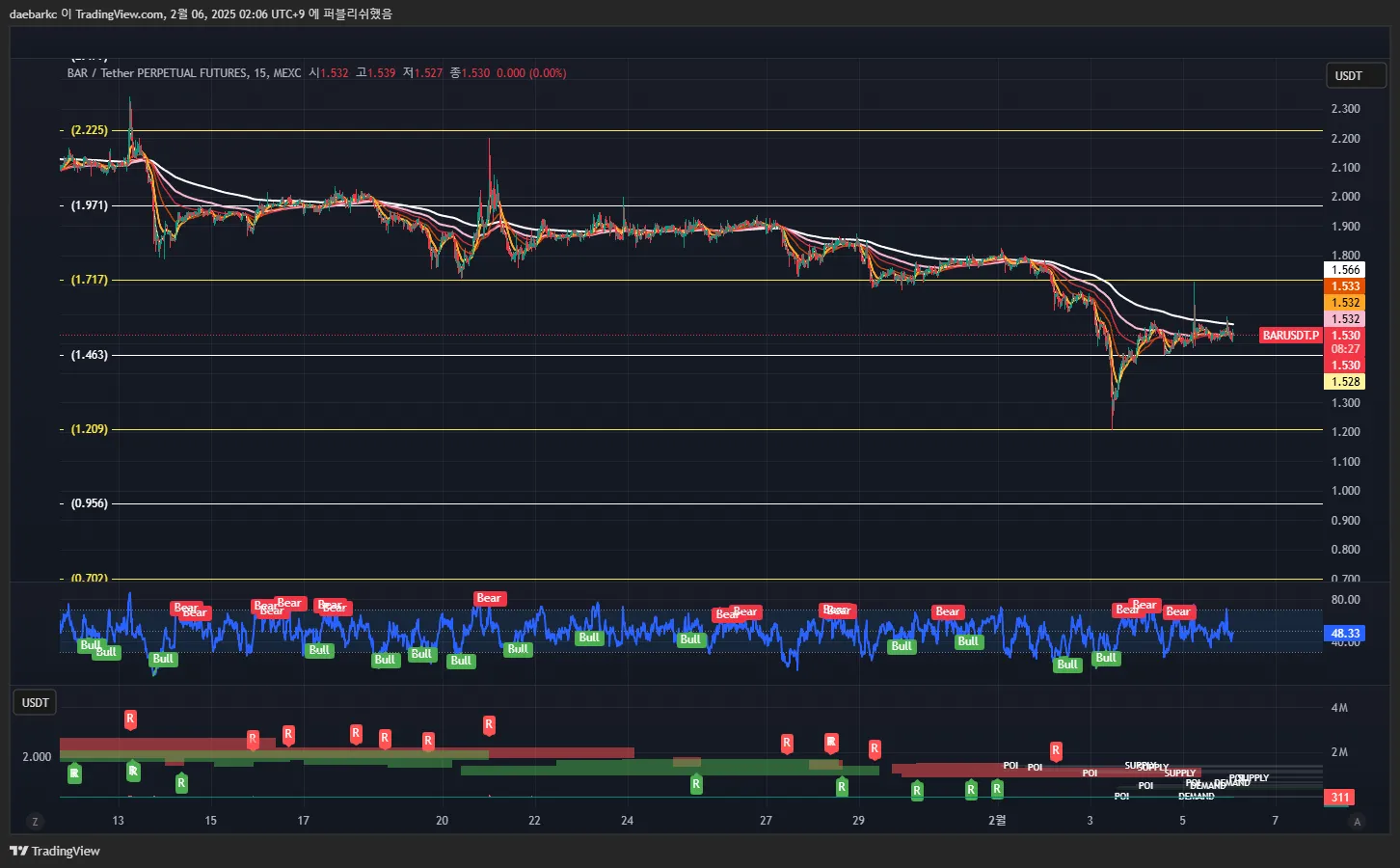Select the (0.956) level label
Viewport: 1400px width, 868px height.
pyautogui.click(x=90, y=503)
